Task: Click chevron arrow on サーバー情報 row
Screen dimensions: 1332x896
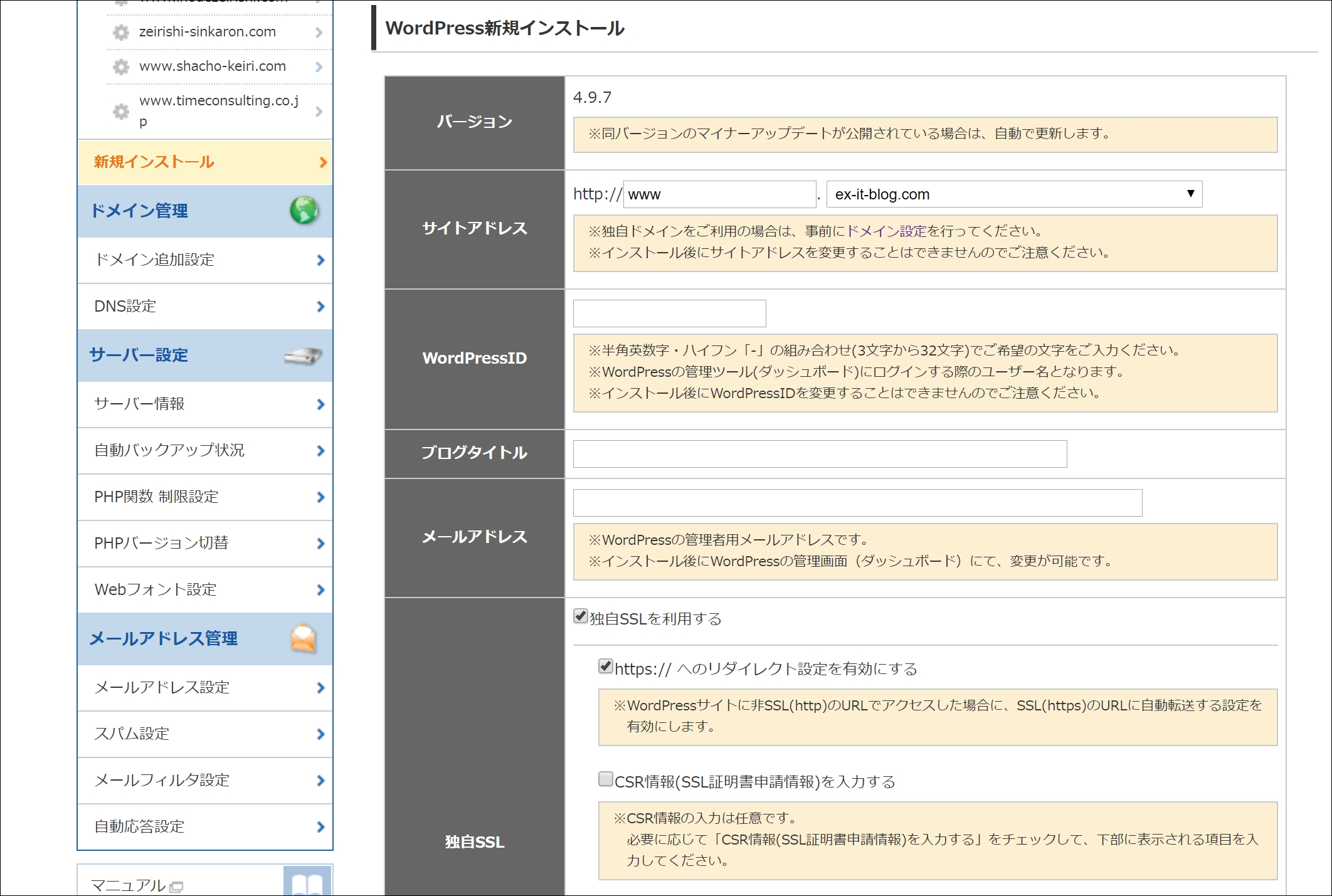Action: pyautogui.click(x=320, y=404)
